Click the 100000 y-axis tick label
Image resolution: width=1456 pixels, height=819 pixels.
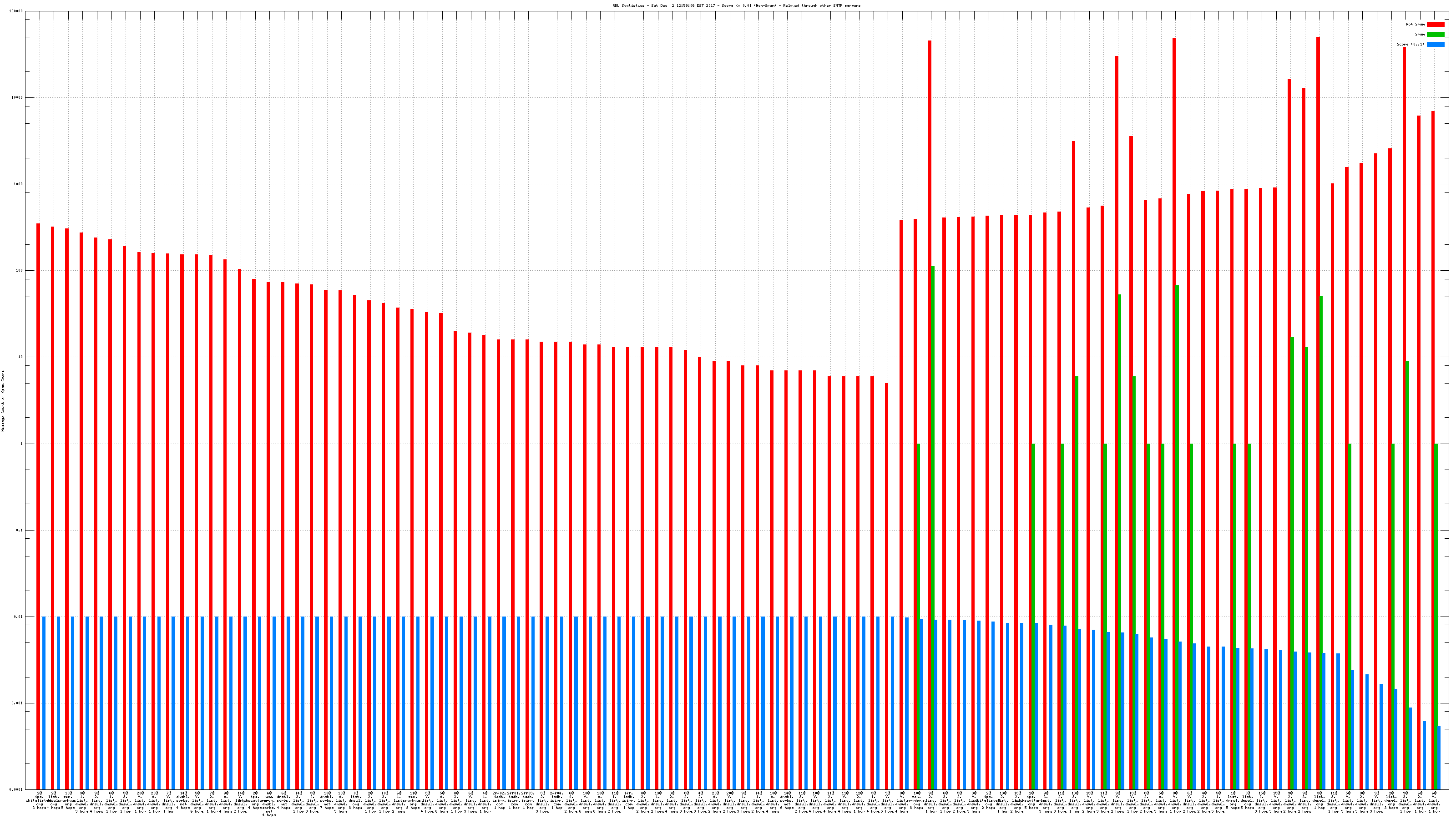pyautogui.click(x=16, y=11)
